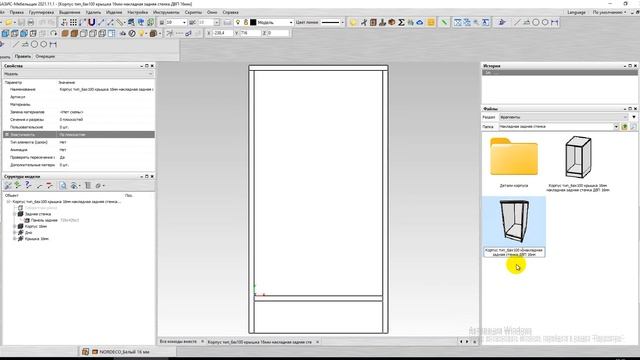Switch to the Операции tab
Image resolution: width=640 pixels, height=360 pixels.
(45, 56)
